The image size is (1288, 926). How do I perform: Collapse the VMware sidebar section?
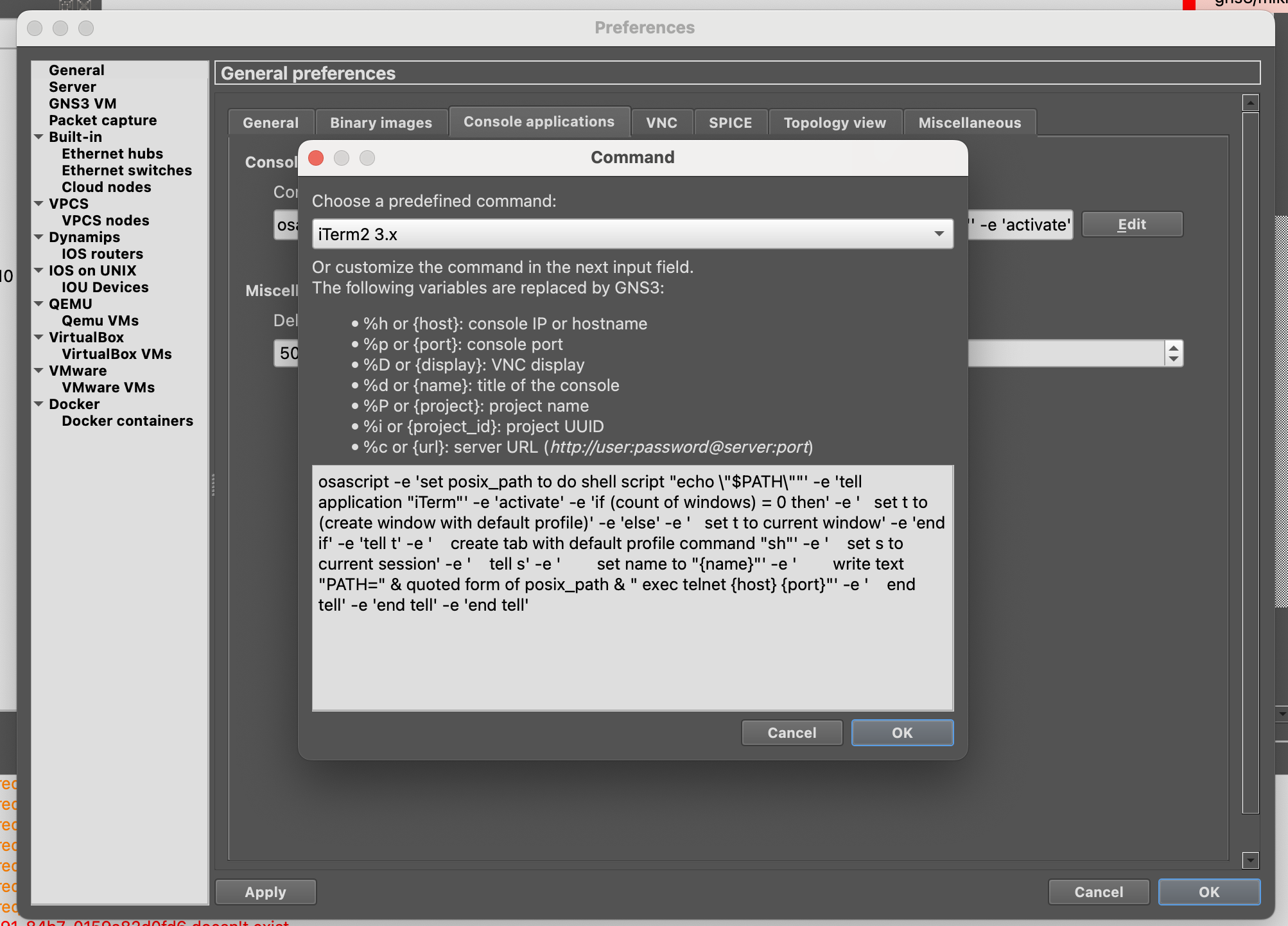tap(39, 371)
